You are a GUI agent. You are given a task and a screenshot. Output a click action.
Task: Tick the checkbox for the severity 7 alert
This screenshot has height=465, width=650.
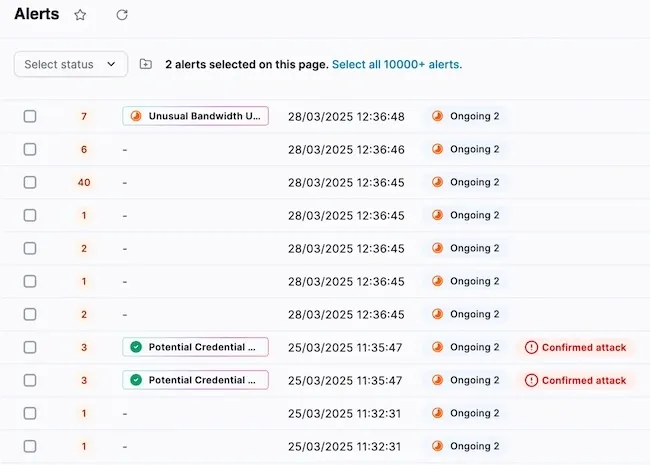(x=30, y=116)
